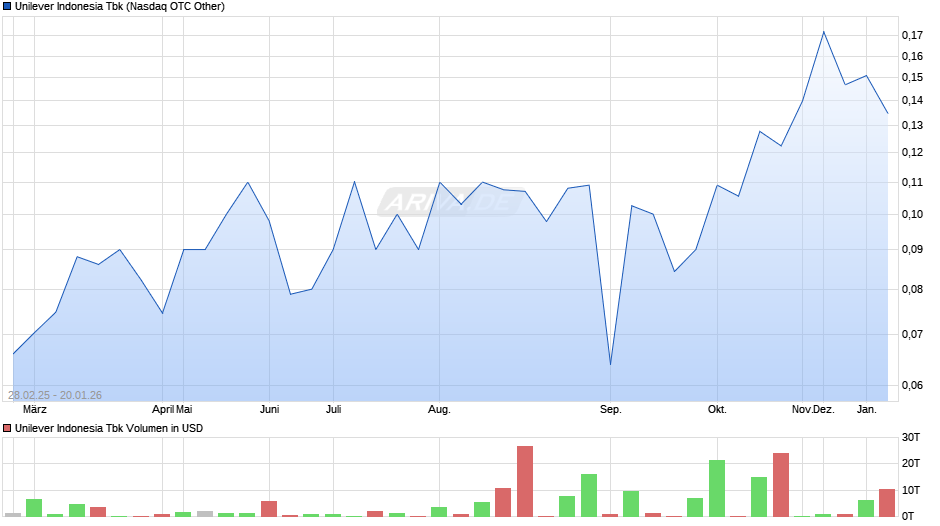Viewport: 940px width, 526px height.
Task: Click the date range '28.02.25 - 20.01.26'
Action: point(55,395)
